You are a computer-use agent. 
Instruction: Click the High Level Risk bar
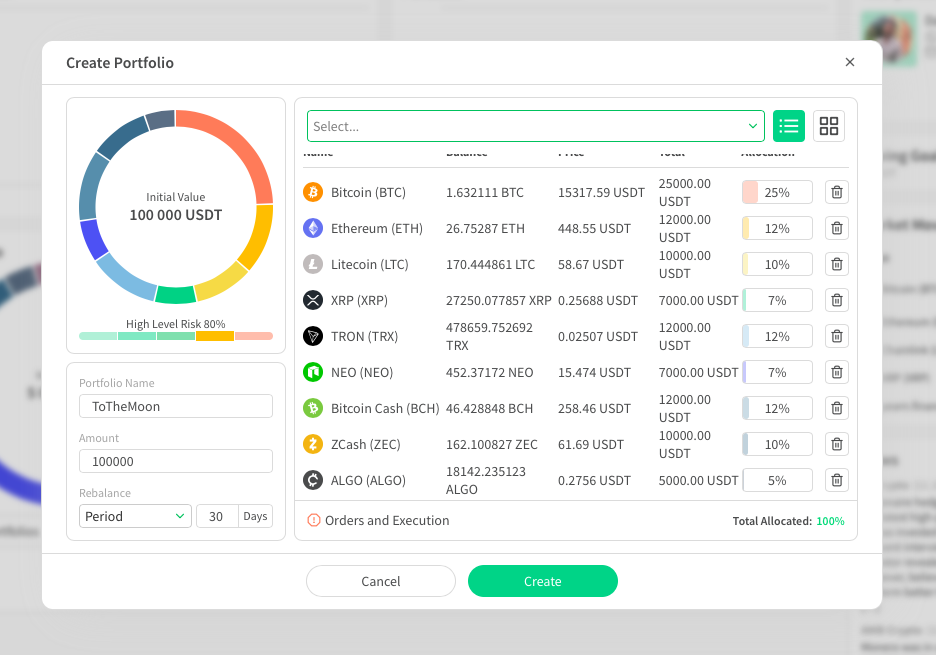point(176,336)
